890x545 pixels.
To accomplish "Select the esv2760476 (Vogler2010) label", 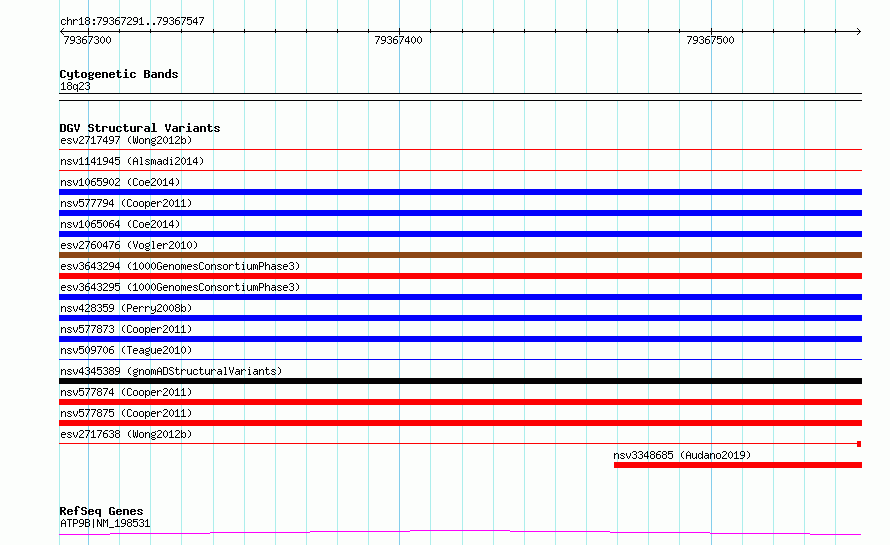I will [129, 245].
